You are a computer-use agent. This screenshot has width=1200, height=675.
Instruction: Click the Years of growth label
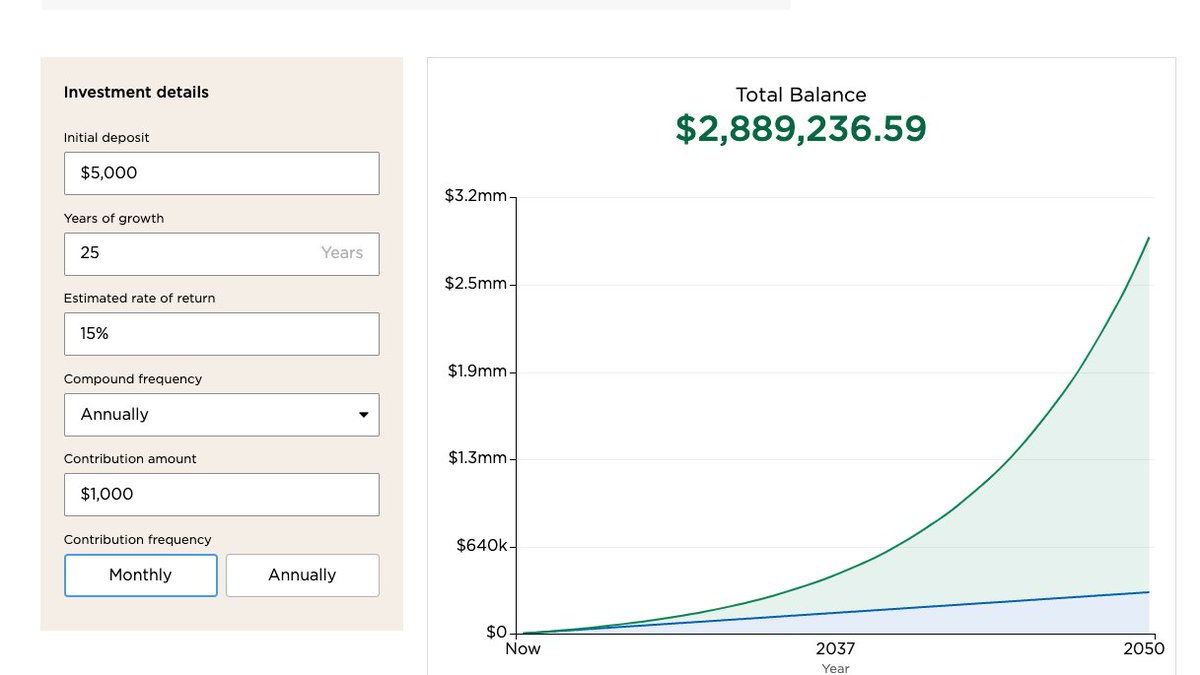tap(114, 218)
